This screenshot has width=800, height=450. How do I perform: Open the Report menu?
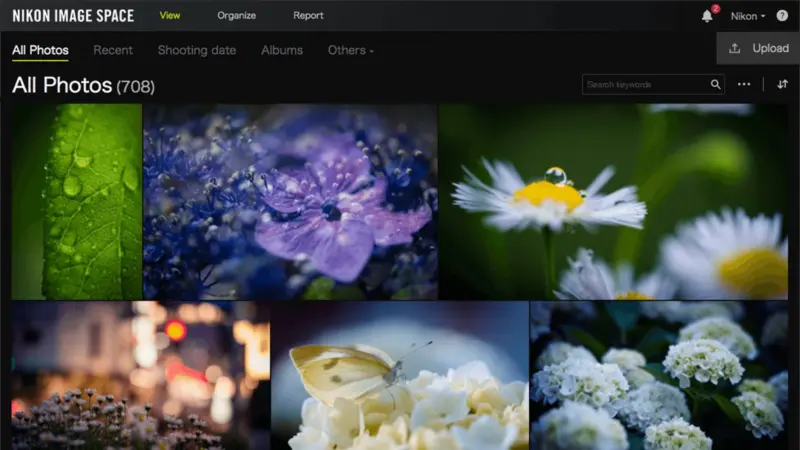[x=308, y=15]
